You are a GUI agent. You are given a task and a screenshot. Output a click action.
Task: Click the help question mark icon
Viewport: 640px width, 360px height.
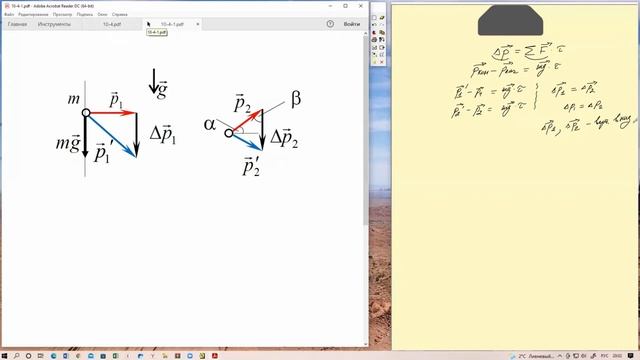[x=330, y=24]
